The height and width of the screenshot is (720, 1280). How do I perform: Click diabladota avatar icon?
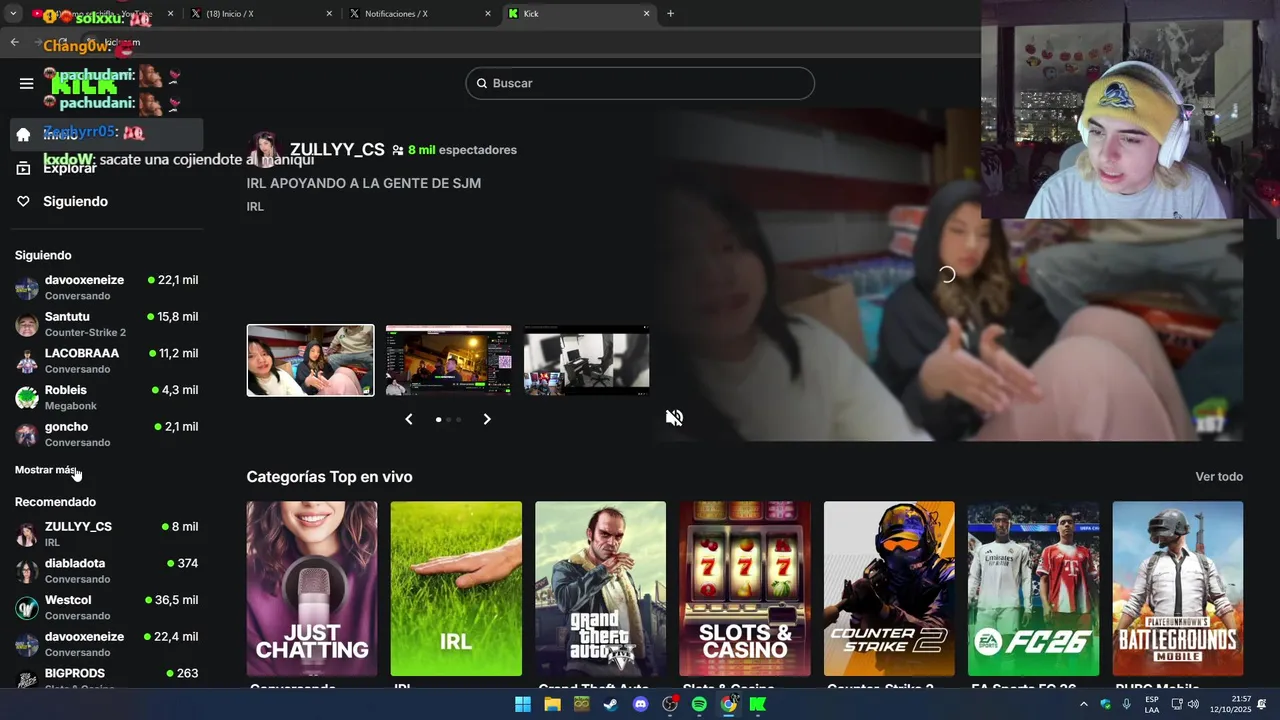pos(27,572)
